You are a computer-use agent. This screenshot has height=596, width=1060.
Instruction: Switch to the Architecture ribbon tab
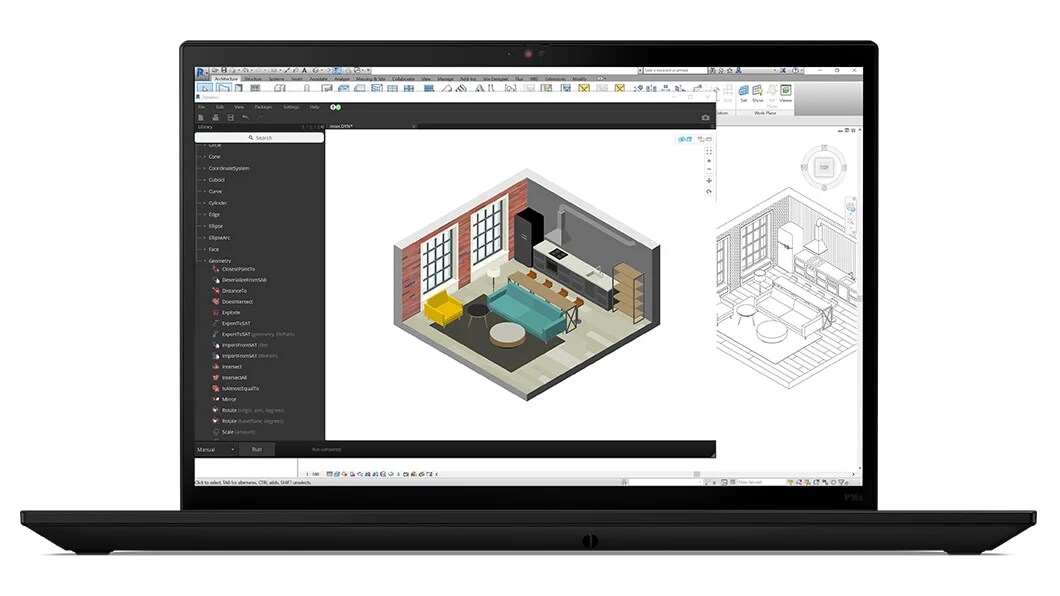point(226,78)
